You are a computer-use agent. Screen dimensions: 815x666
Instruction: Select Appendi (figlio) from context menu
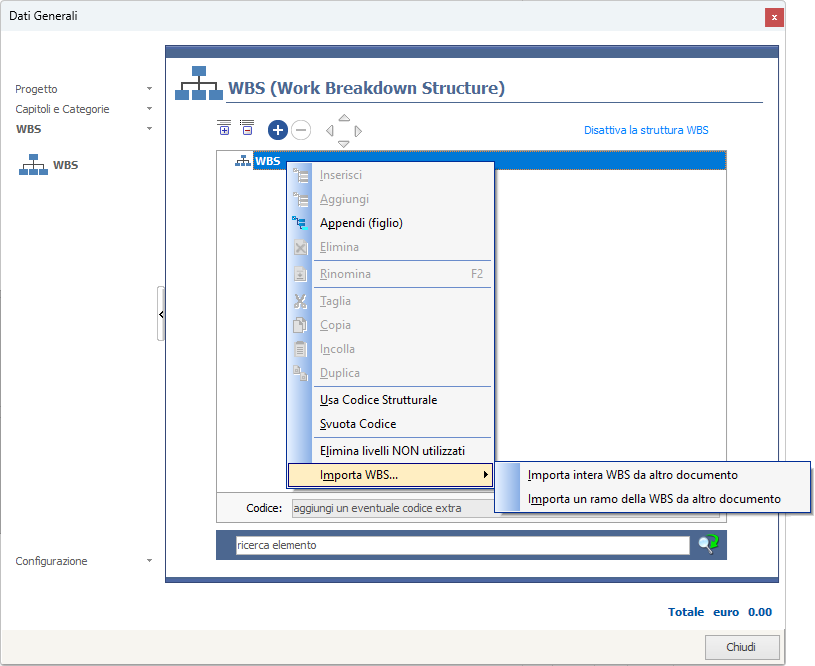click(361, 223)
